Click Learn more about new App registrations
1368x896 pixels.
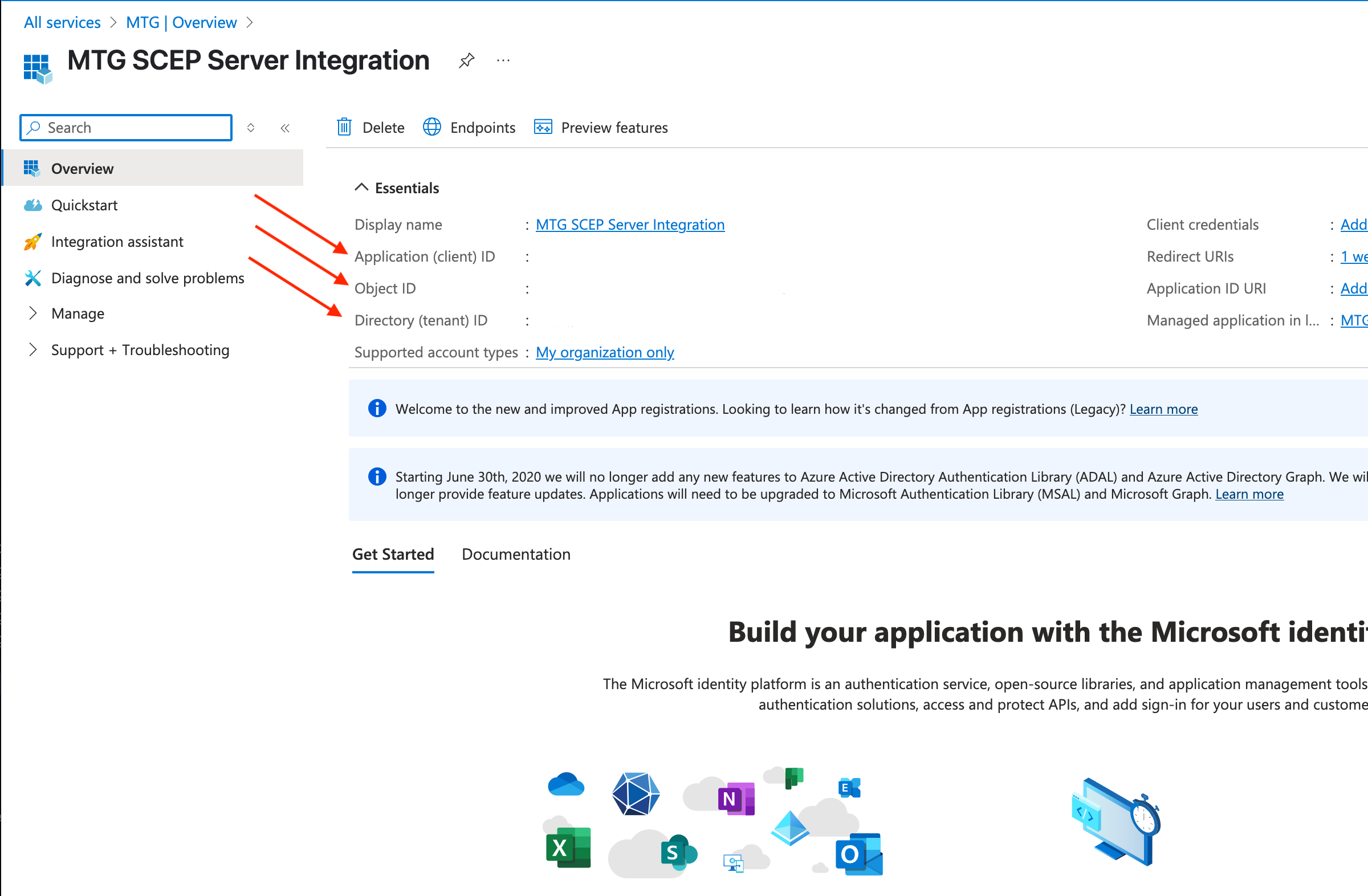[1163, 409]
